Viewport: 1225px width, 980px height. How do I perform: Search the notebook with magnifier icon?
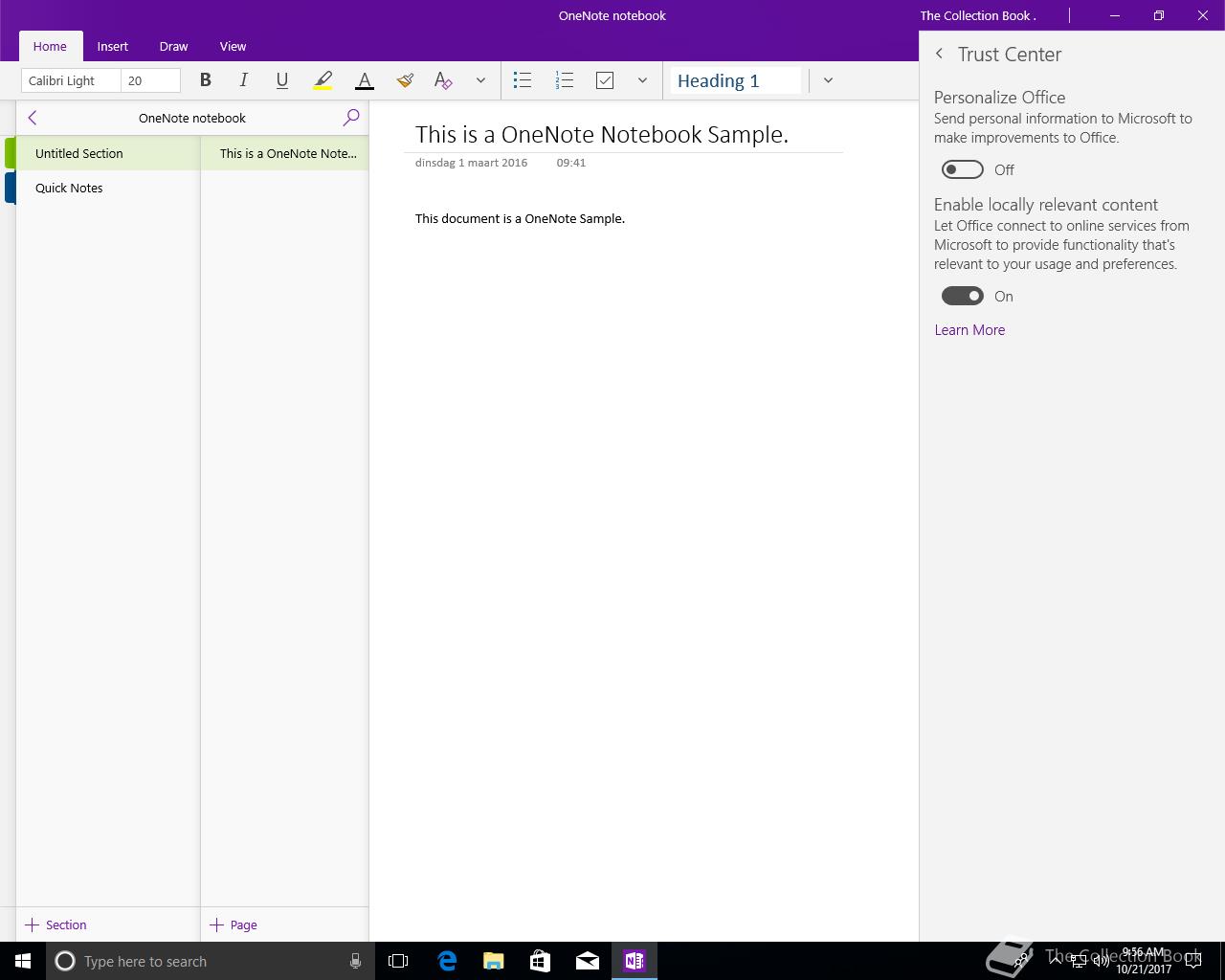pos(351,118)
